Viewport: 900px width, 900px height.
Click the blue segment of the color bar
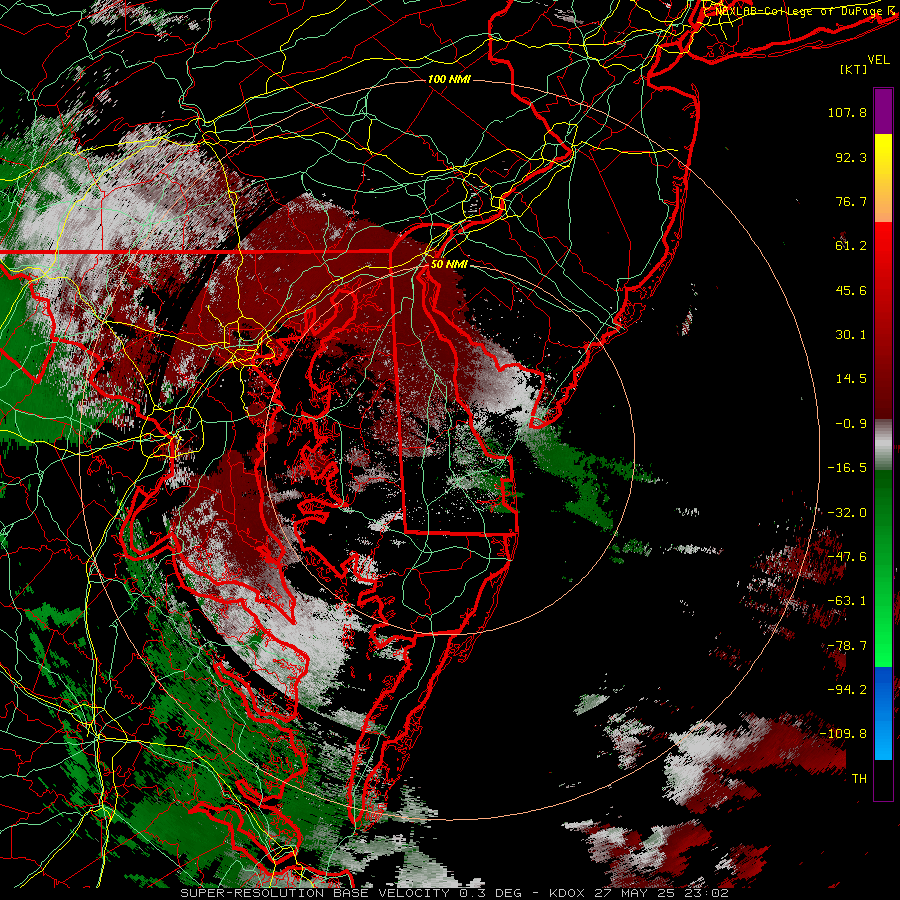point(883,713)
